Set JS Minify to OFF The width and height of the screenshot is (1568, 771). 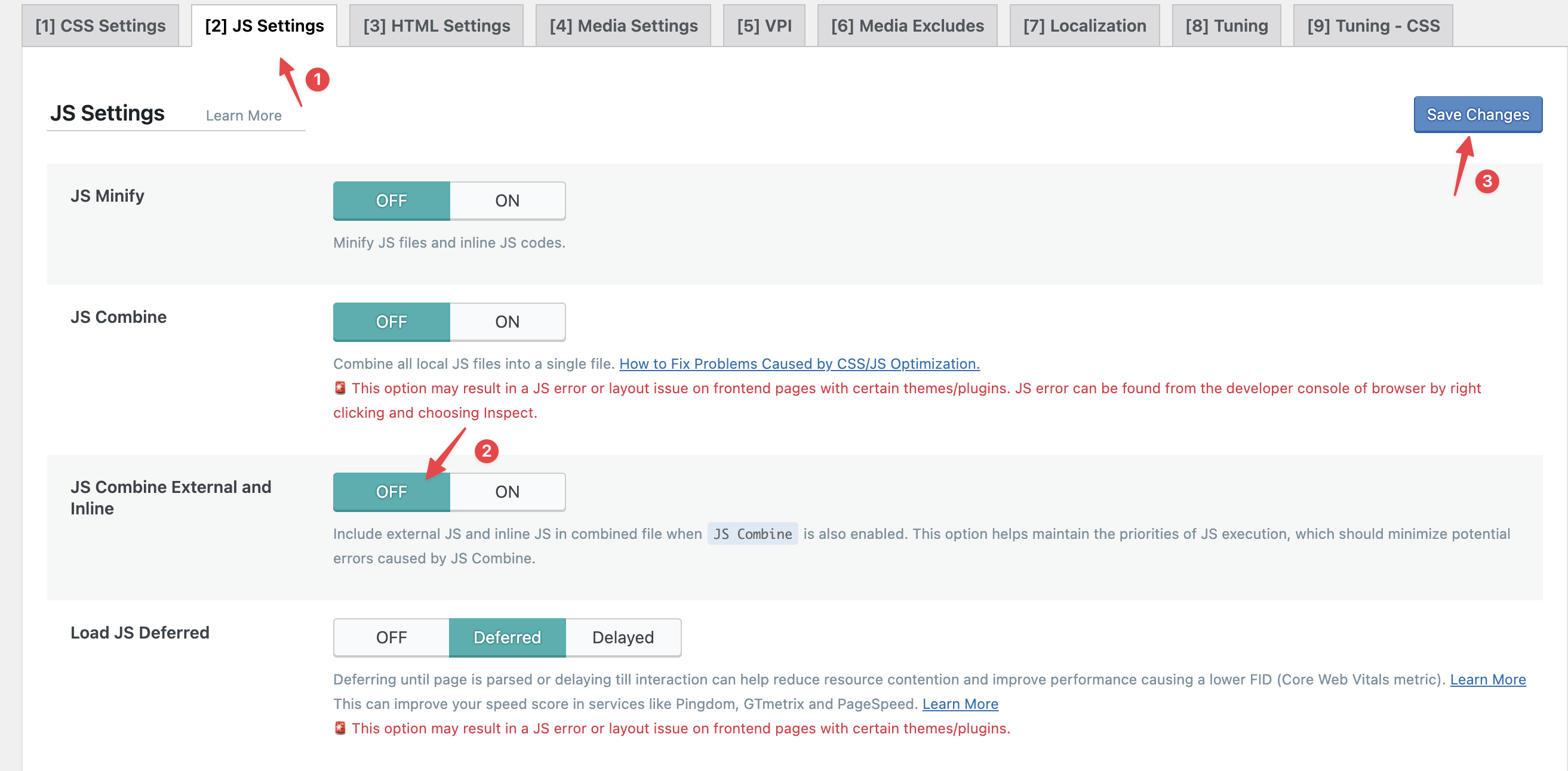point(391,201)
